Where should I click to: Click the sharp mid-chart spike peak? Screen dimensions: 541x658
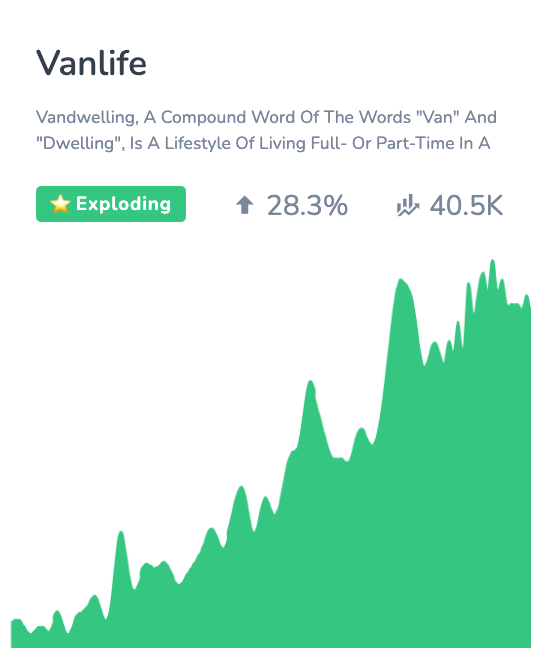coord(310,382)
